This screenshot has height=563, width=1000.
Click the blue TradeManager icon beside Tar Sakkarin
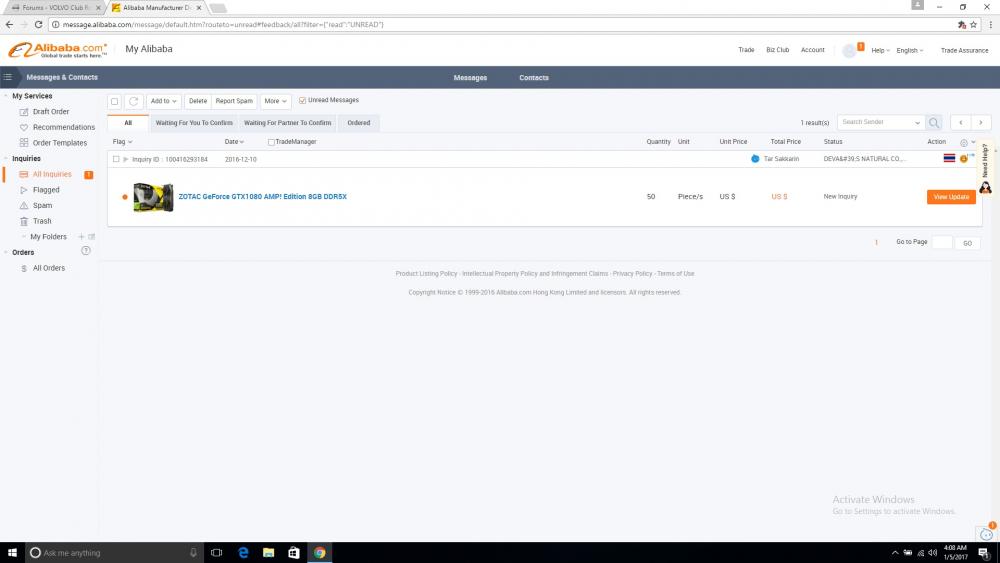click(755, 159)
